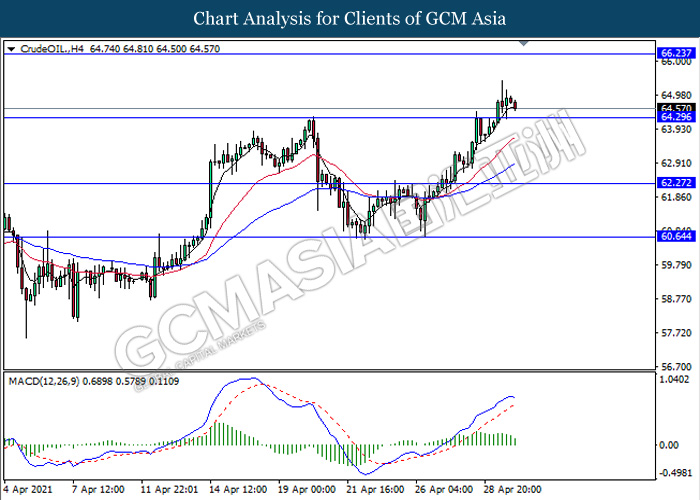Select the 64.296 horizontal line label
Screen dimensions: 700x500
click(x=676, y=117)
